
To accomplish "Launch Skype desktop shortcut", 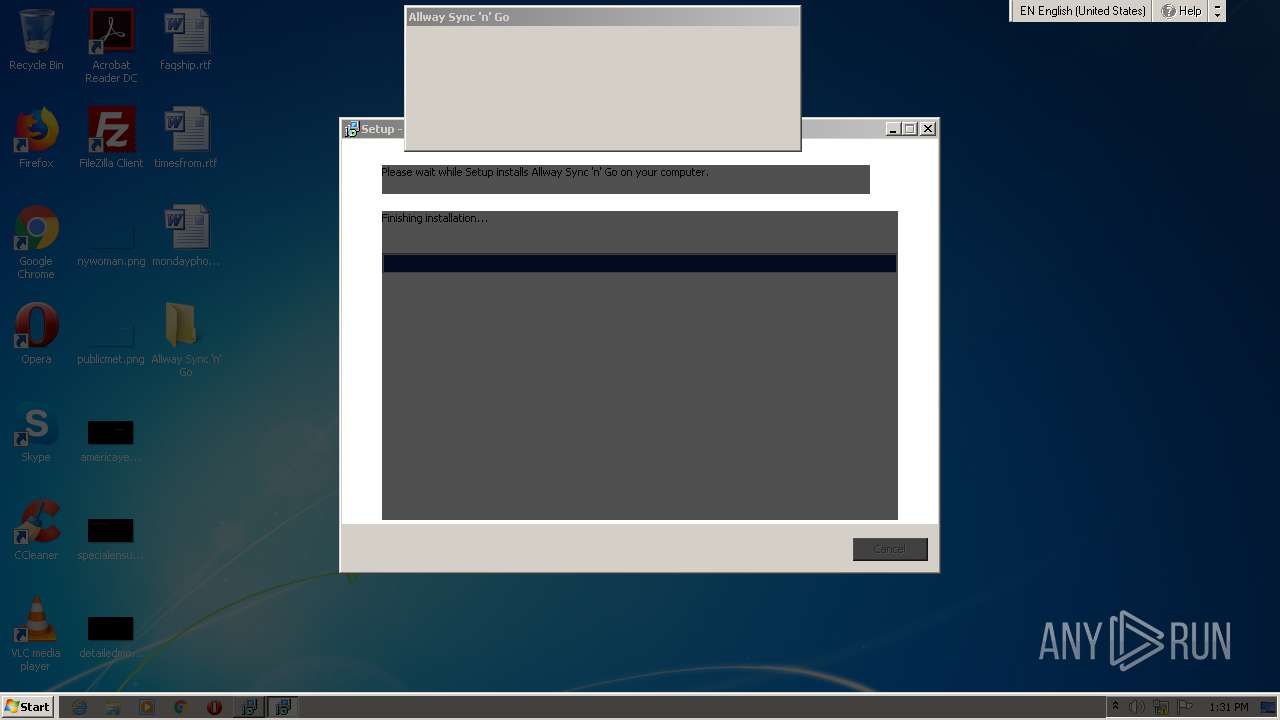I will tap(36, 432).
